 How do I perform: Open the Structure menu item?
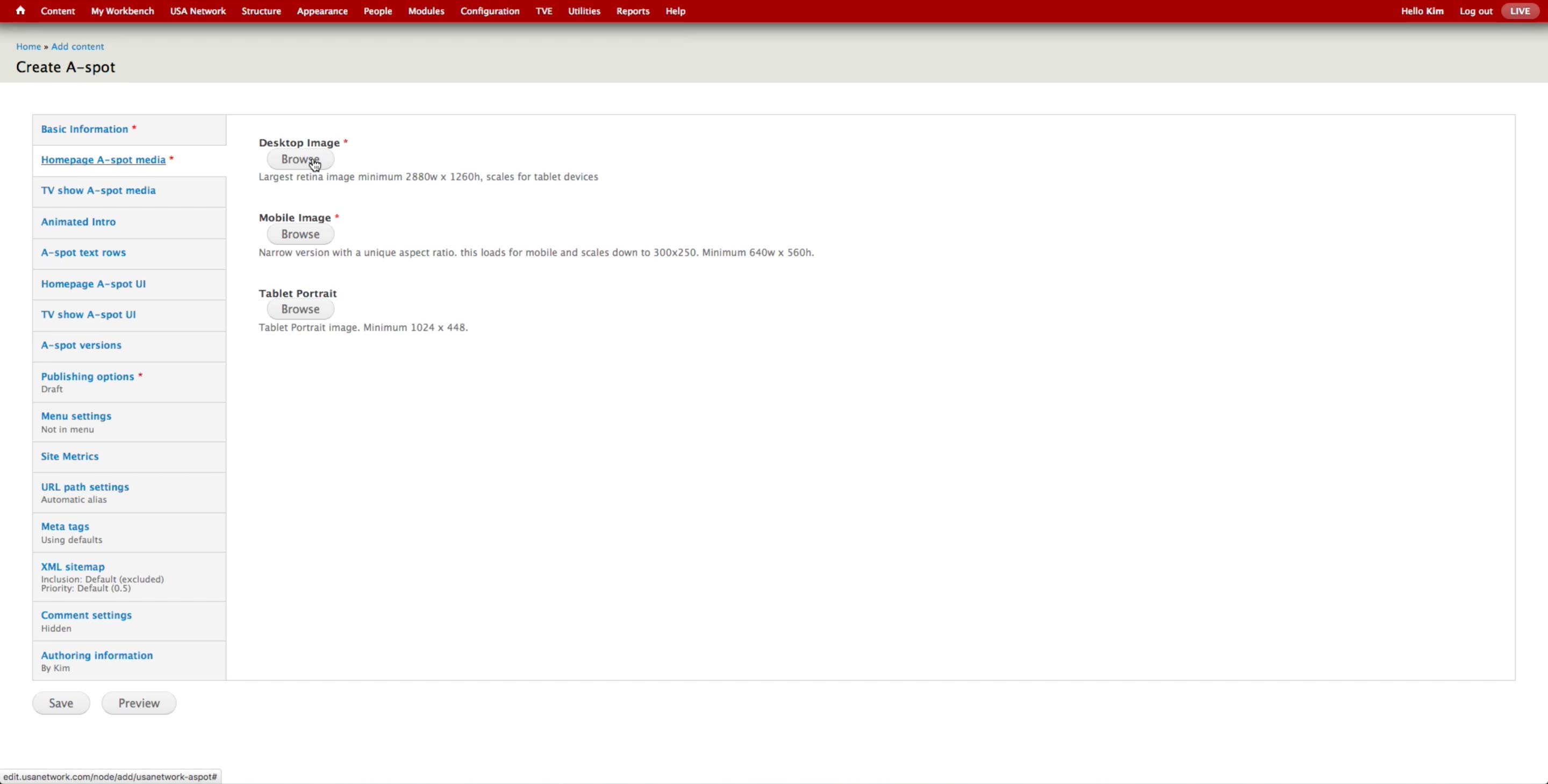tap(261, 11)
